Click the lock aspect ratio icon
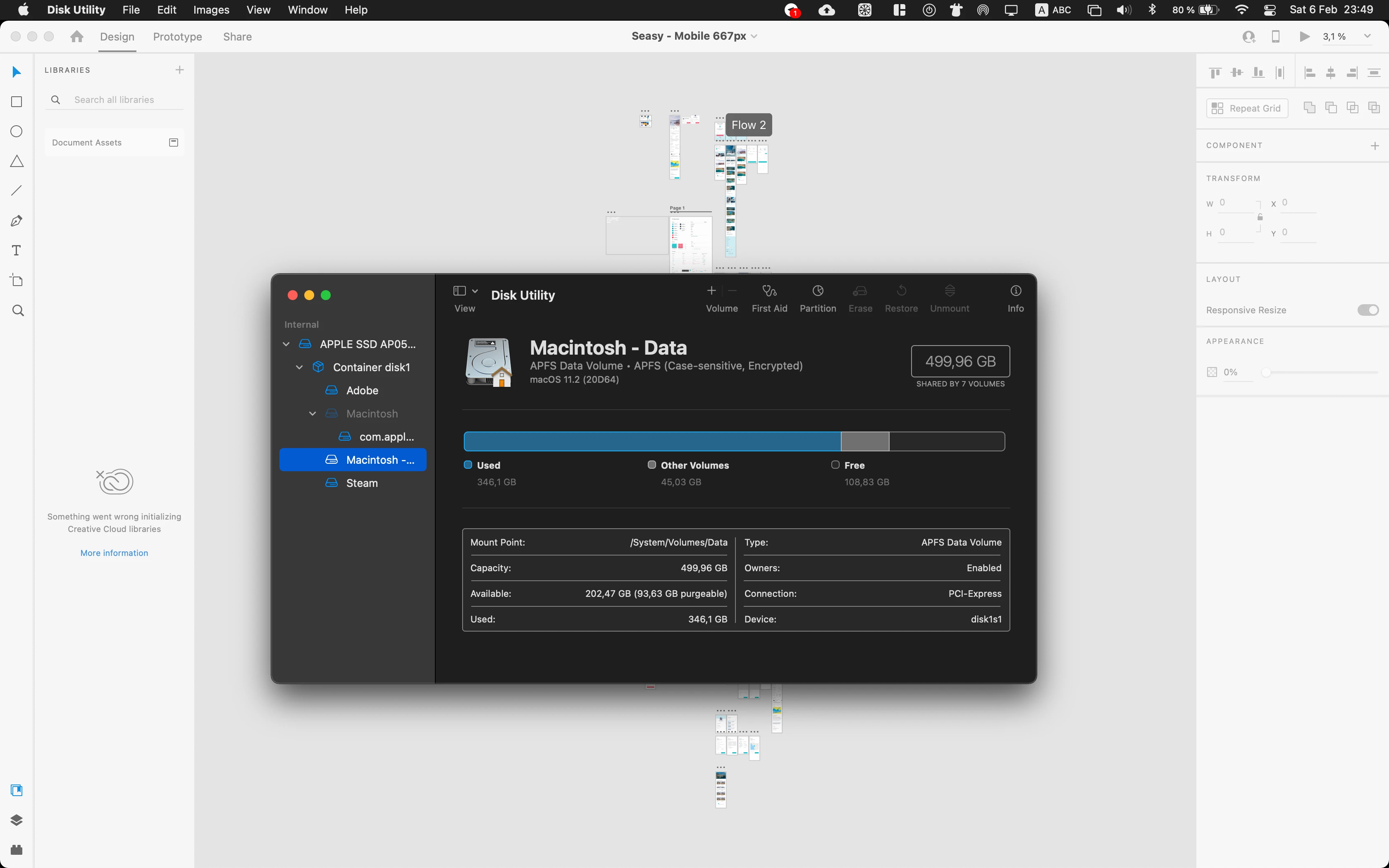The image size is (1389, 868). click(x=1260, y=217)
